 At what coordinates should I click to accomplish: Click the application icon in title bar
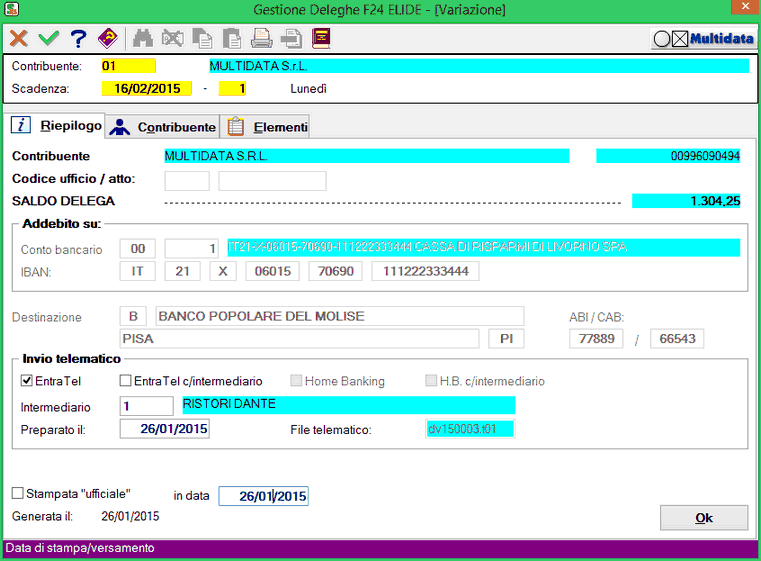(12, 8)
